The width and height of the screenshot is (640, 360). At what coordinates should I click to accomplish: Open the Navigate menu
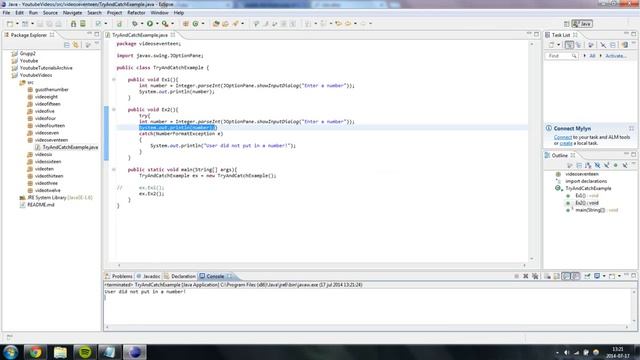coord(72,13)
